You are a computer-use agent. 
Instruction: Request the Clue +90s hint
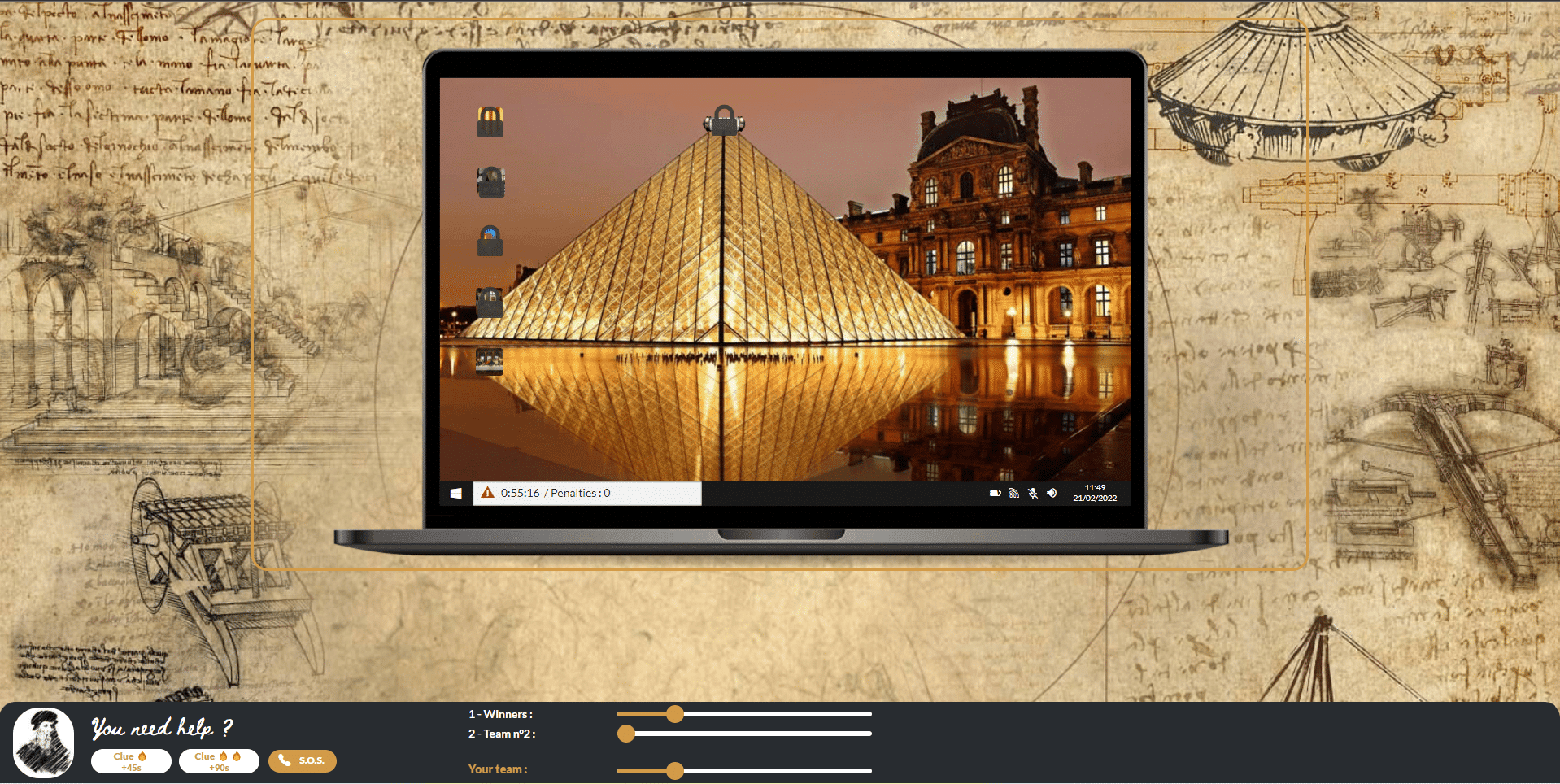[219, 761]
